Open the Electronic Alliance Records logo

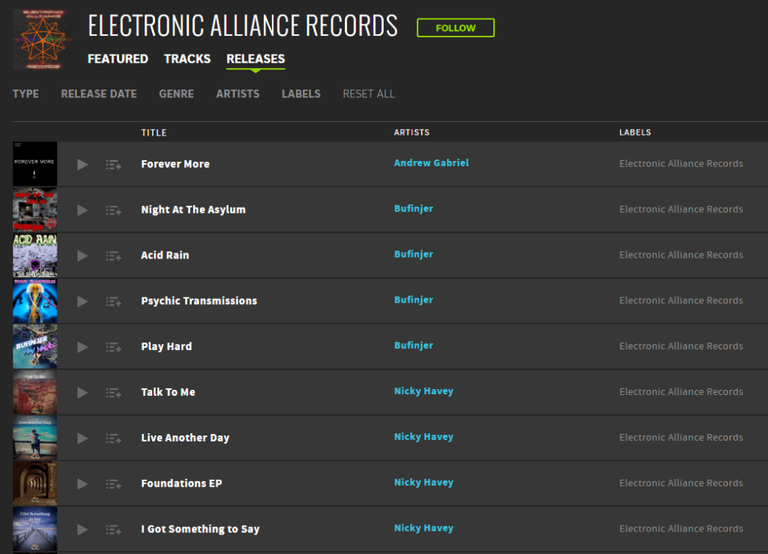tap(43, 39)
